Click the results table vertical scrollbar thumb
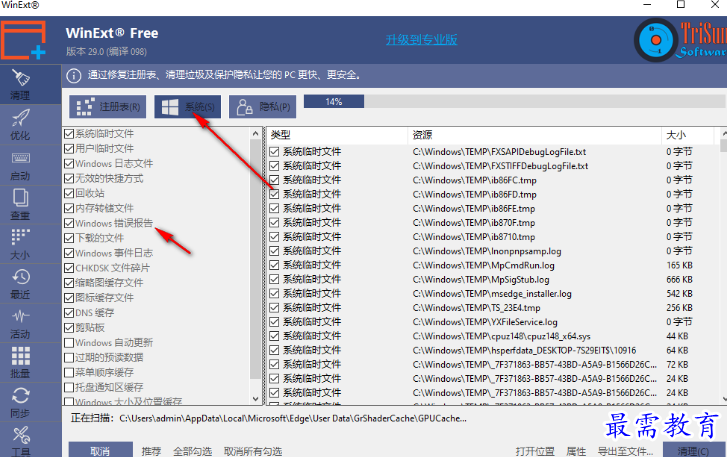This screenshot has height=457, width=727. [x=723, y=146]
